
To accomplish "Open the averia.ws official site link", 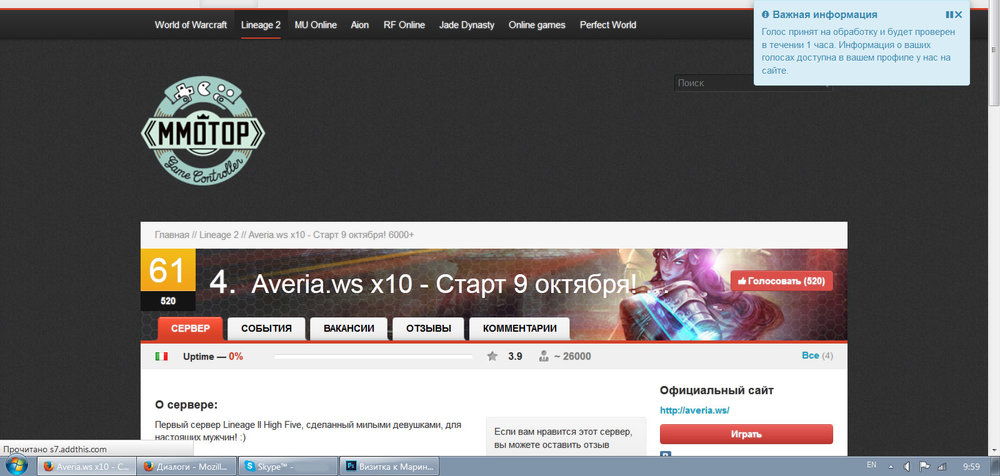I will 695,410.
